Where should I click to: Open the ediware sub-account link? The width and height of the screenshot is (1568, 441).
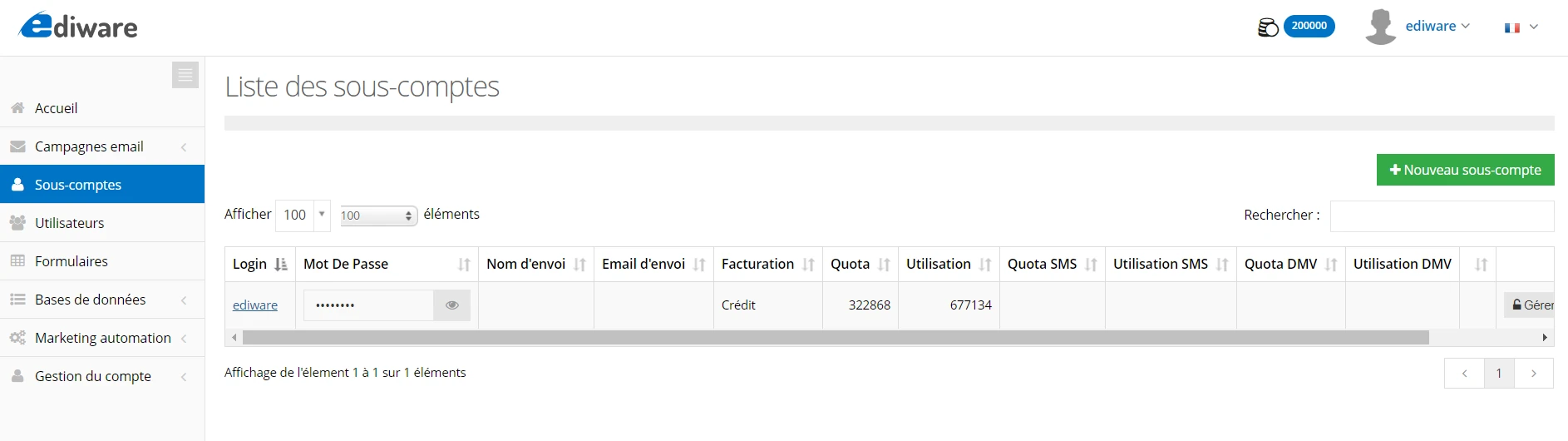point(255,305)
